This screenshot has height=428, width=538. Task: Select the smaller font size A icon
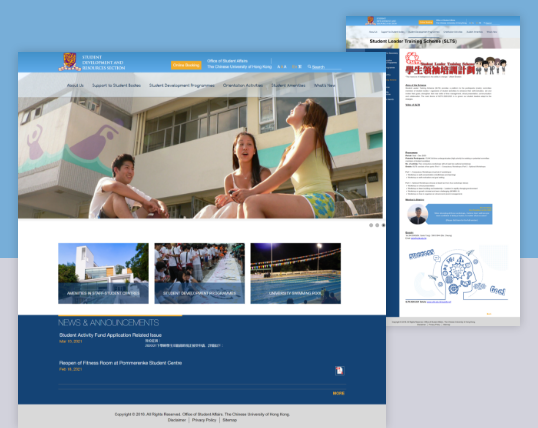click(x=279, y=67)
